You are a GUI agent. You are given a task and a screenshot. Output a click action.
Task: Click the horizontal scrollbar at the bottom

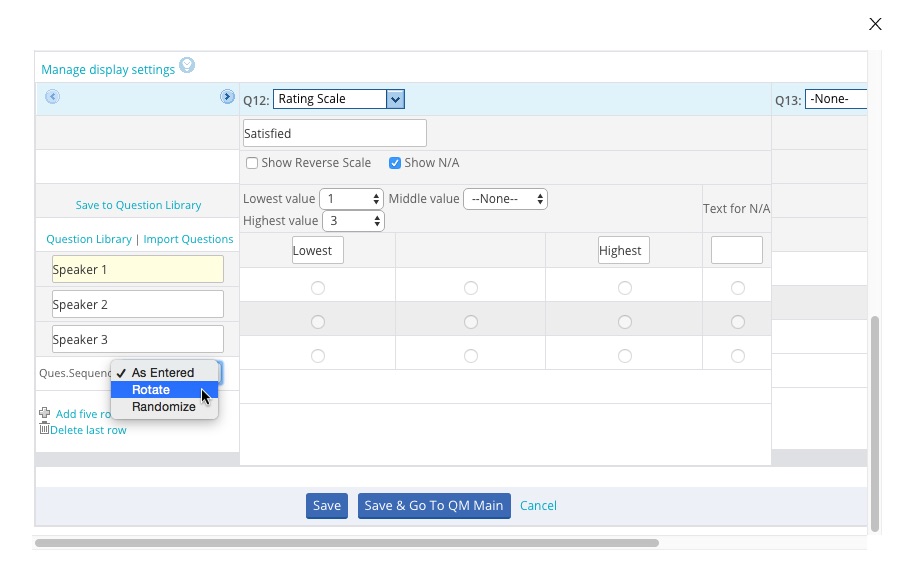click(346, 543)
